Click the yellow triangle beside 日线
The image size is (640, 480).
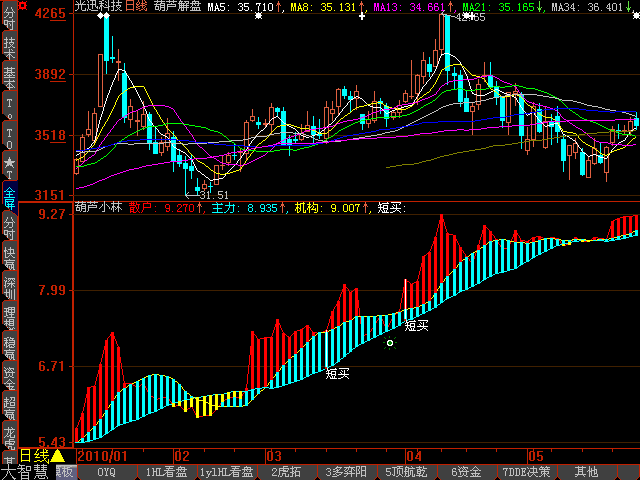point(57,456)
